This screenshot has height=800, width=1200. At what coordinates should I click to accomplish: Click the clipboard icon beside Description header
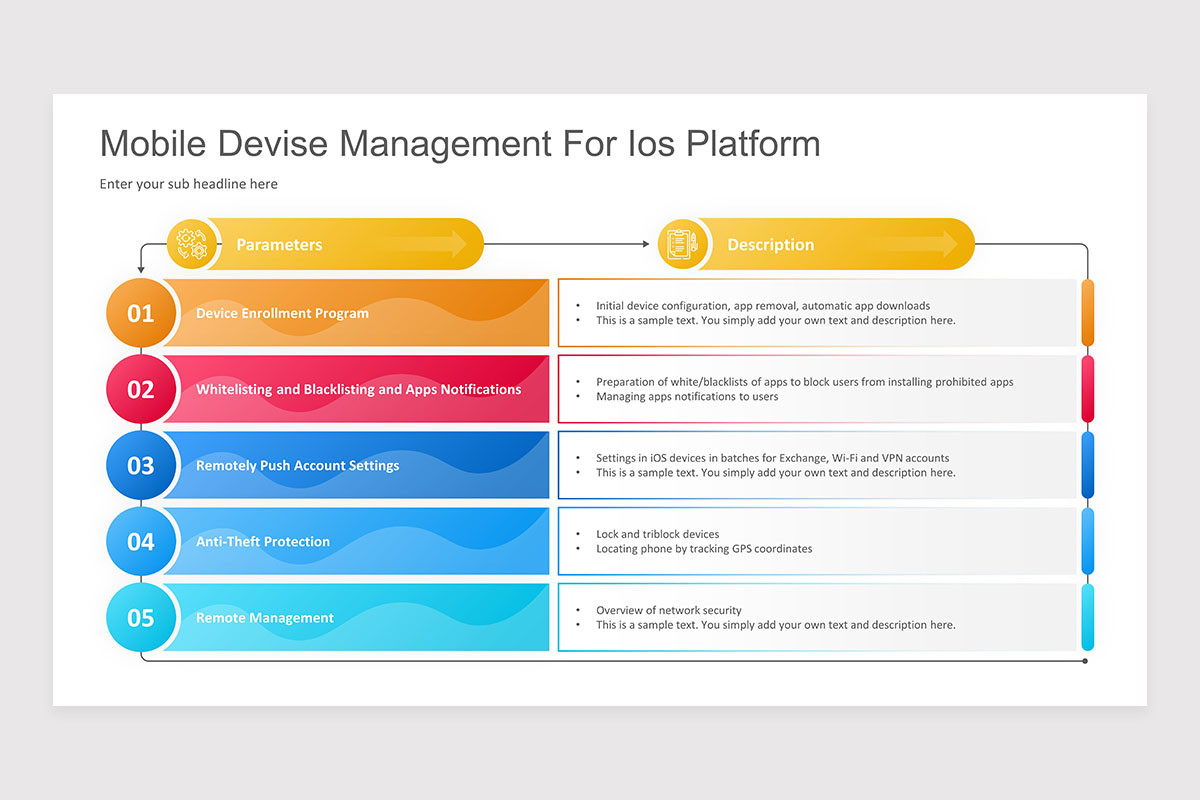pos(683,243)
